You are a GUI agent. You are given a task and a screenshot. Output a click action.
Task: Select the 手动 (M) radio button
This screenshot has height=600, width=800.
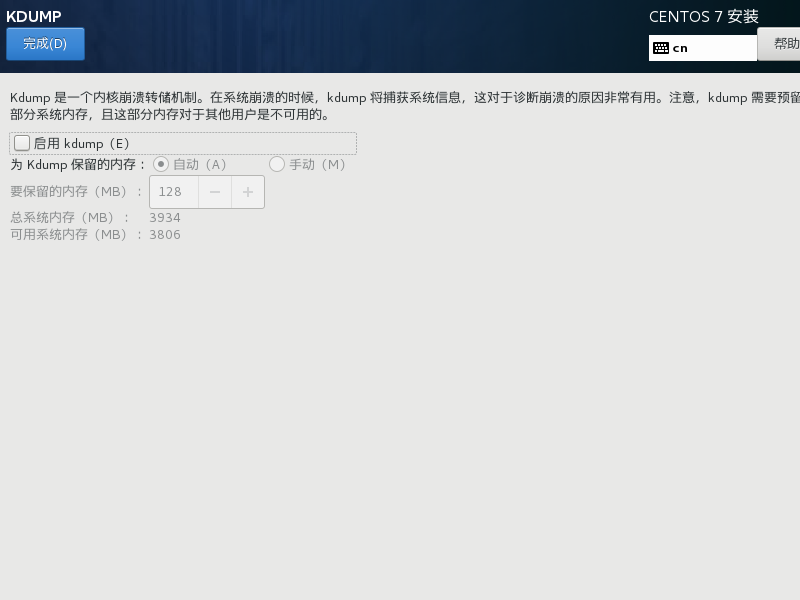click(277, 164)
